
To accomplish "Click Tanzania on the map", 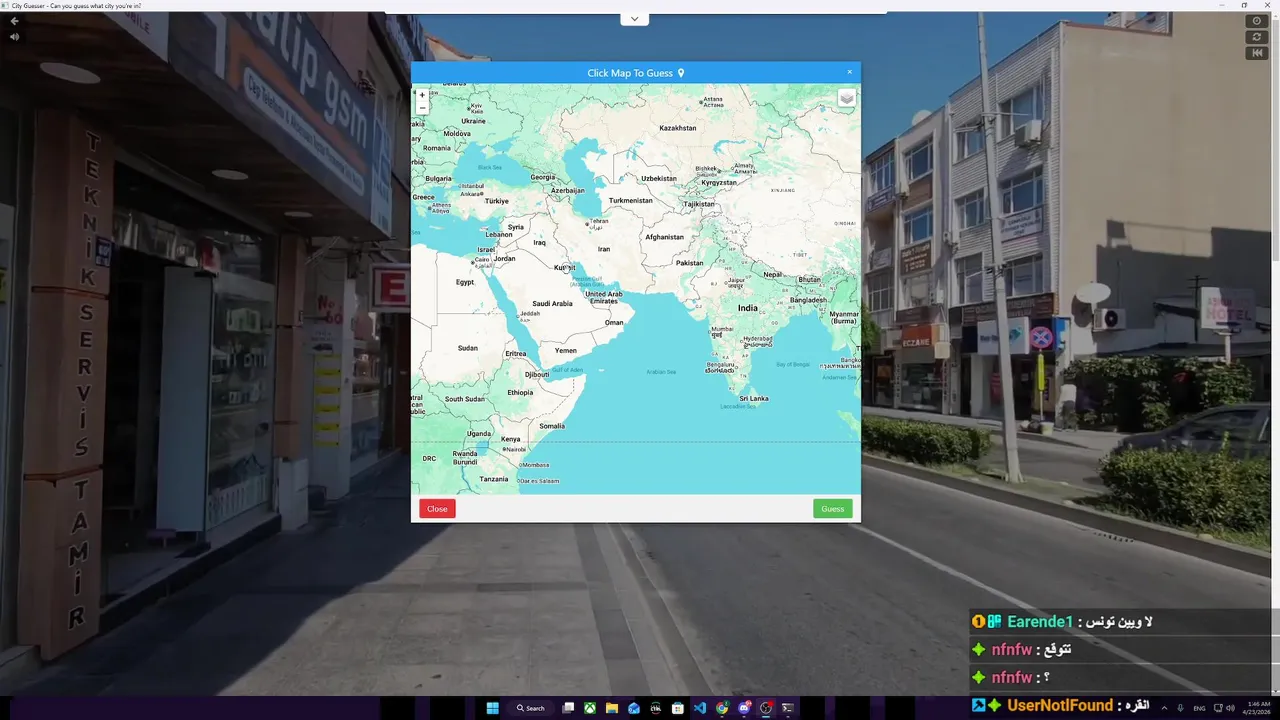I will 494,479.
